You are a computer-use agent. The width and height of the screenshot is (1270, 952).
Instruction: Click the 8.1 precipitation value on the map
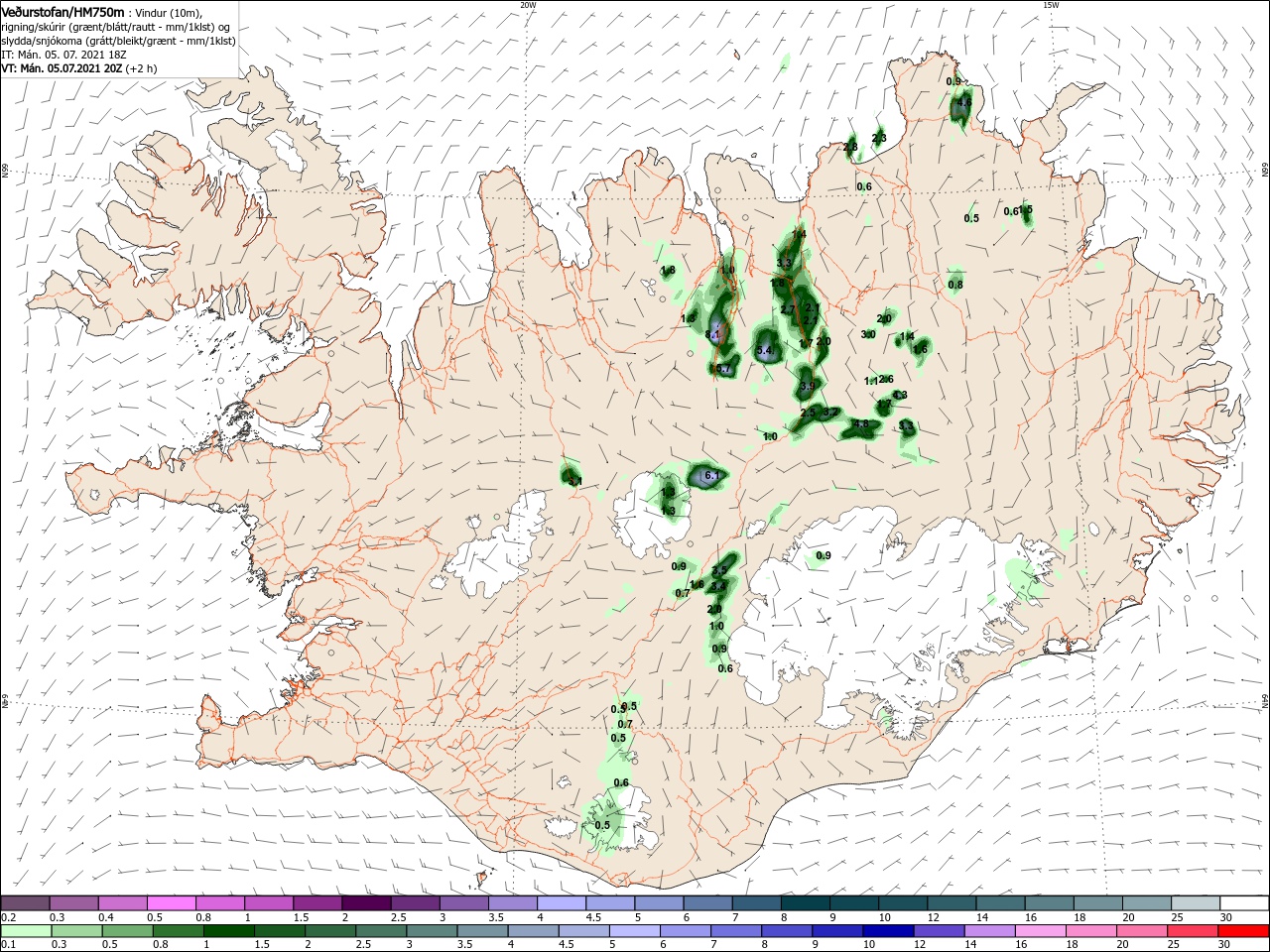(712, 335)
